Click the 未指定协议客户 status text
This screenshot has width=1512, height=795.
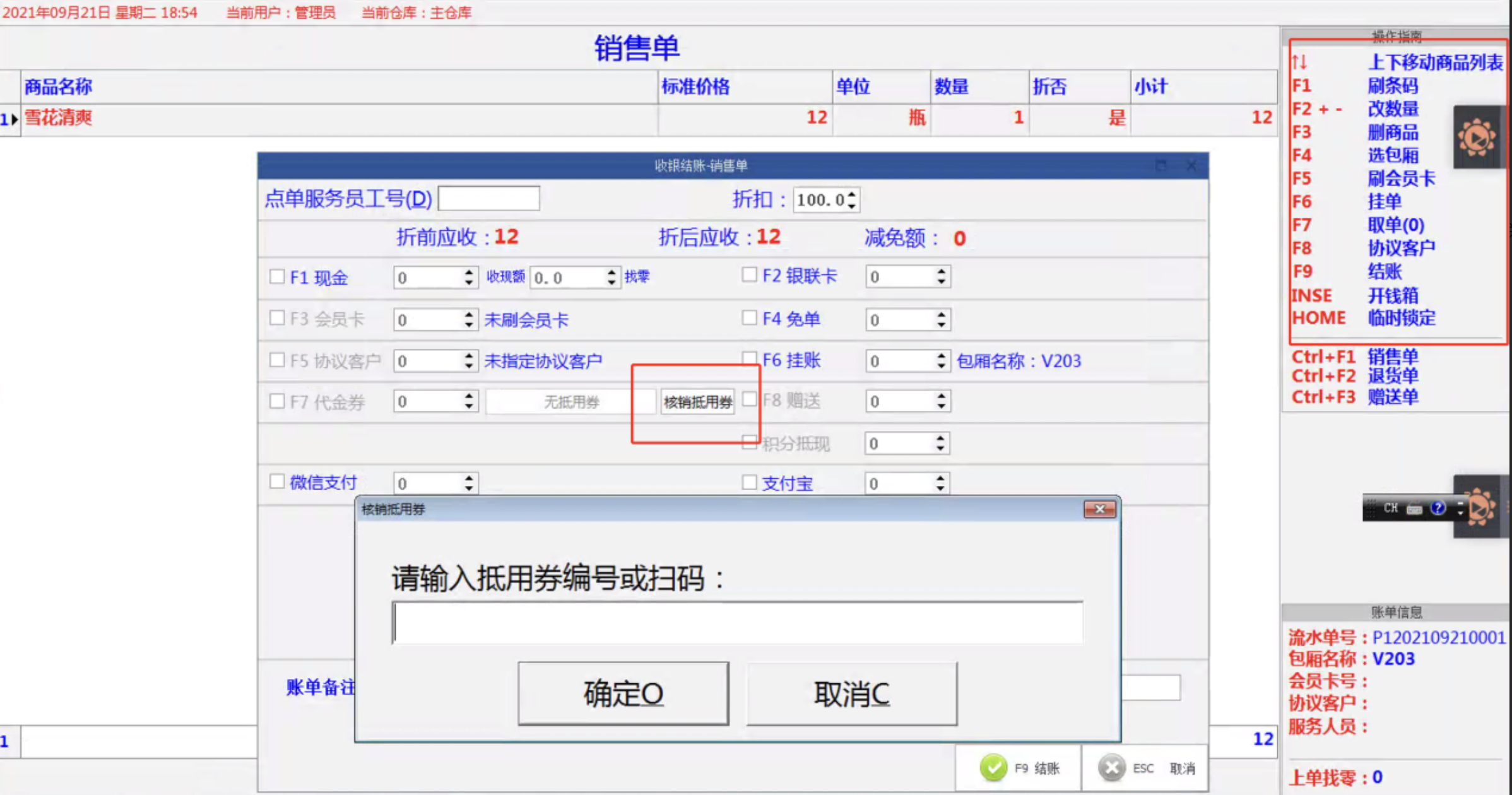(x=543, y=361)
